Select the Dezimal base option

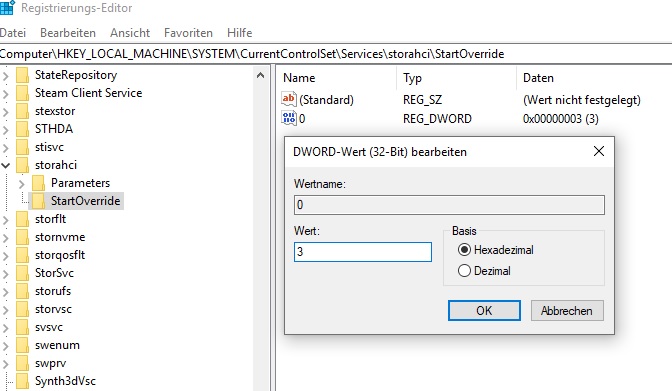coord(484,271)
